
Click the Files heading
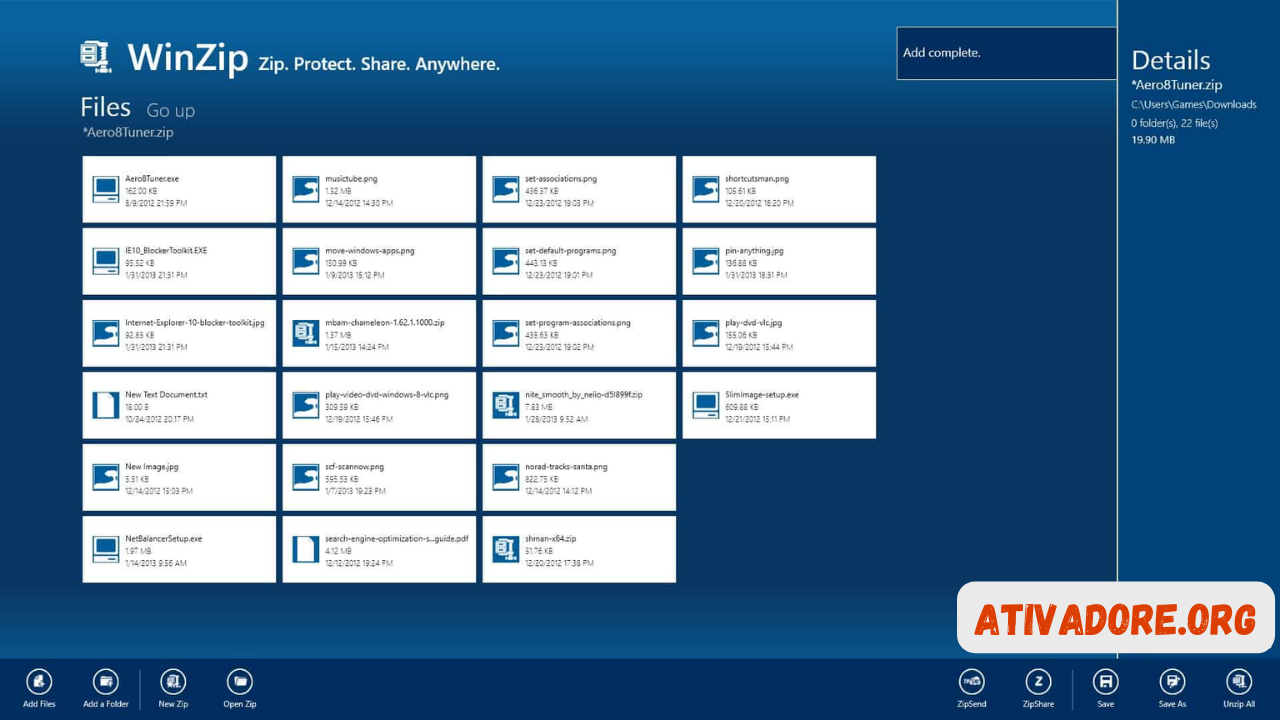(106, 107)
